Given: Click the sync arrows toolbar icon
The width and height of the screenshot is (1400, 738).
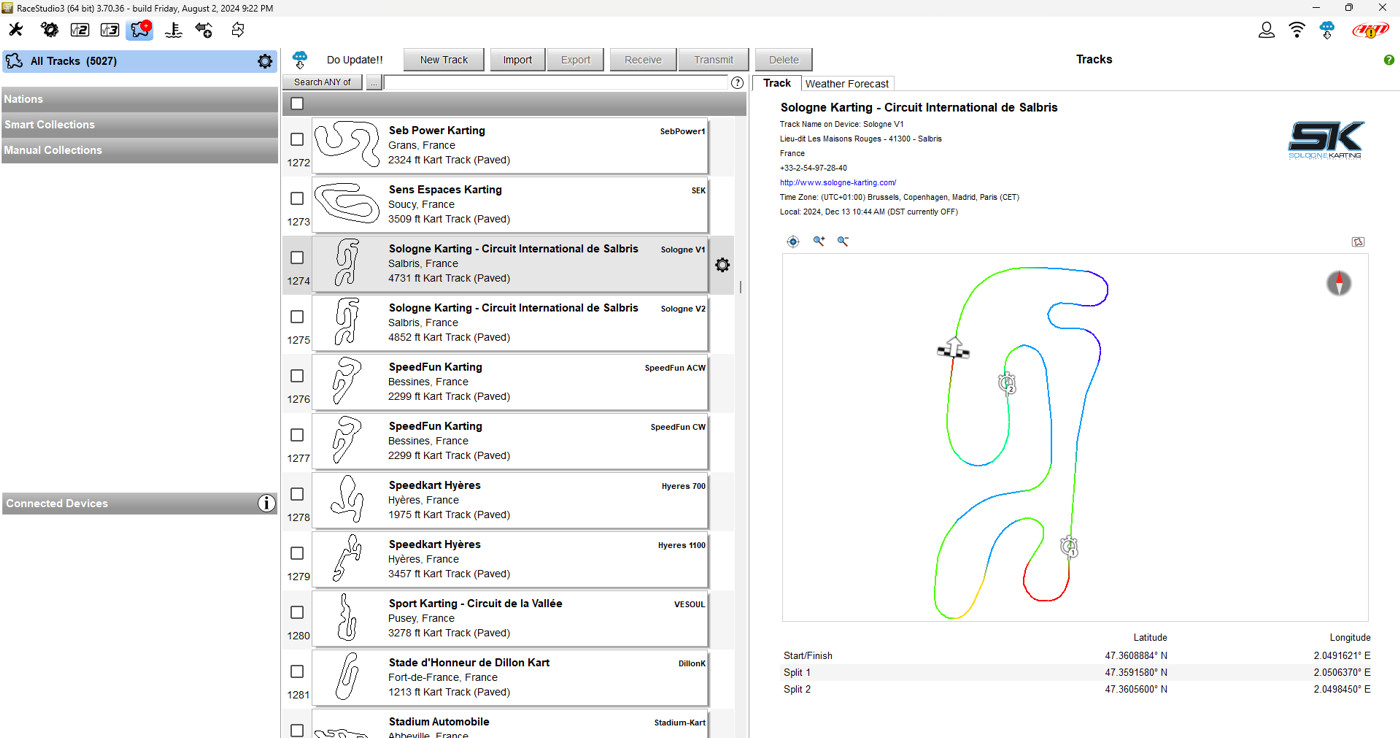Looking at the screenshot, I should [x=238, y=30].
